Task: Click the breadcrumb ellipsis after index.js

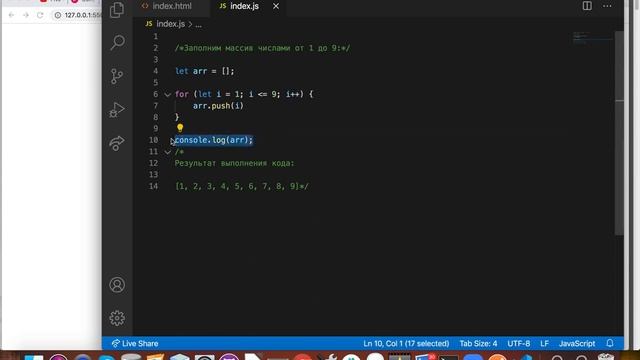Action: tap(198, 24)
